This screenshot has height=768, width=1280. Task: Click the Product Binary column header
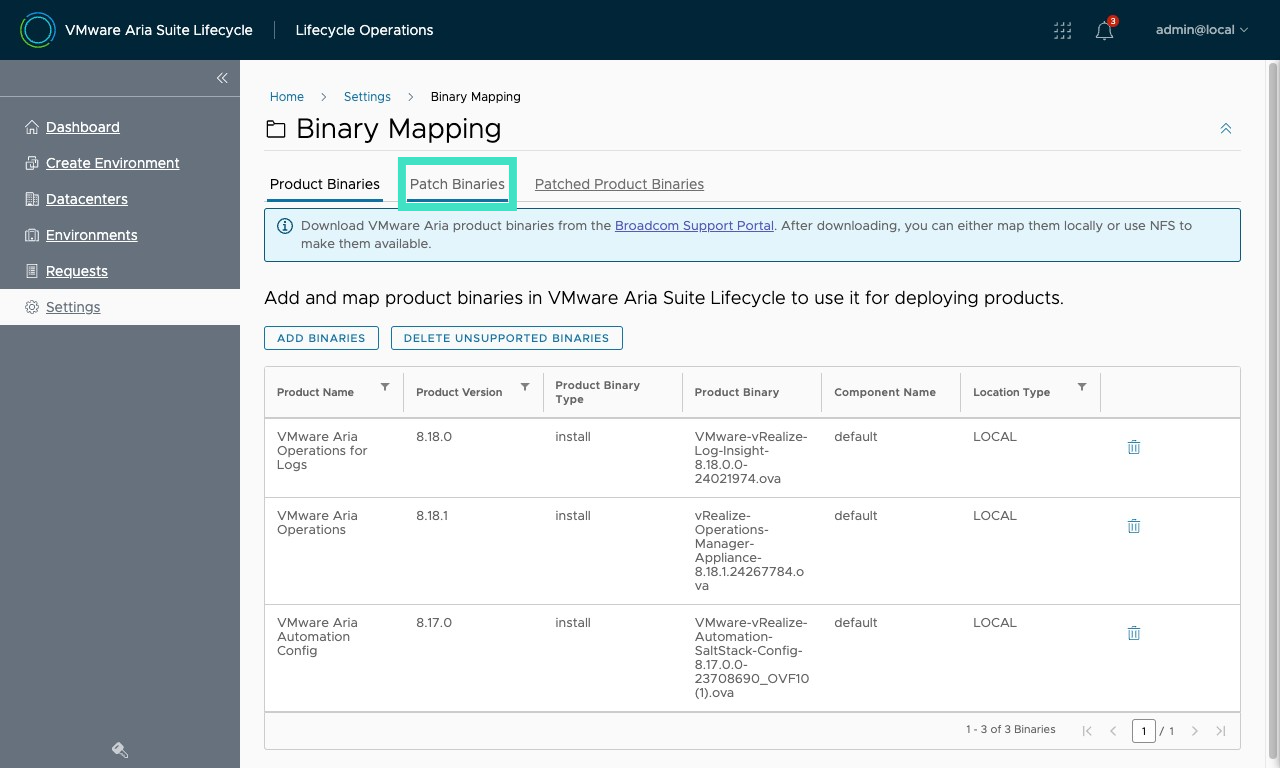coord(737,392)
